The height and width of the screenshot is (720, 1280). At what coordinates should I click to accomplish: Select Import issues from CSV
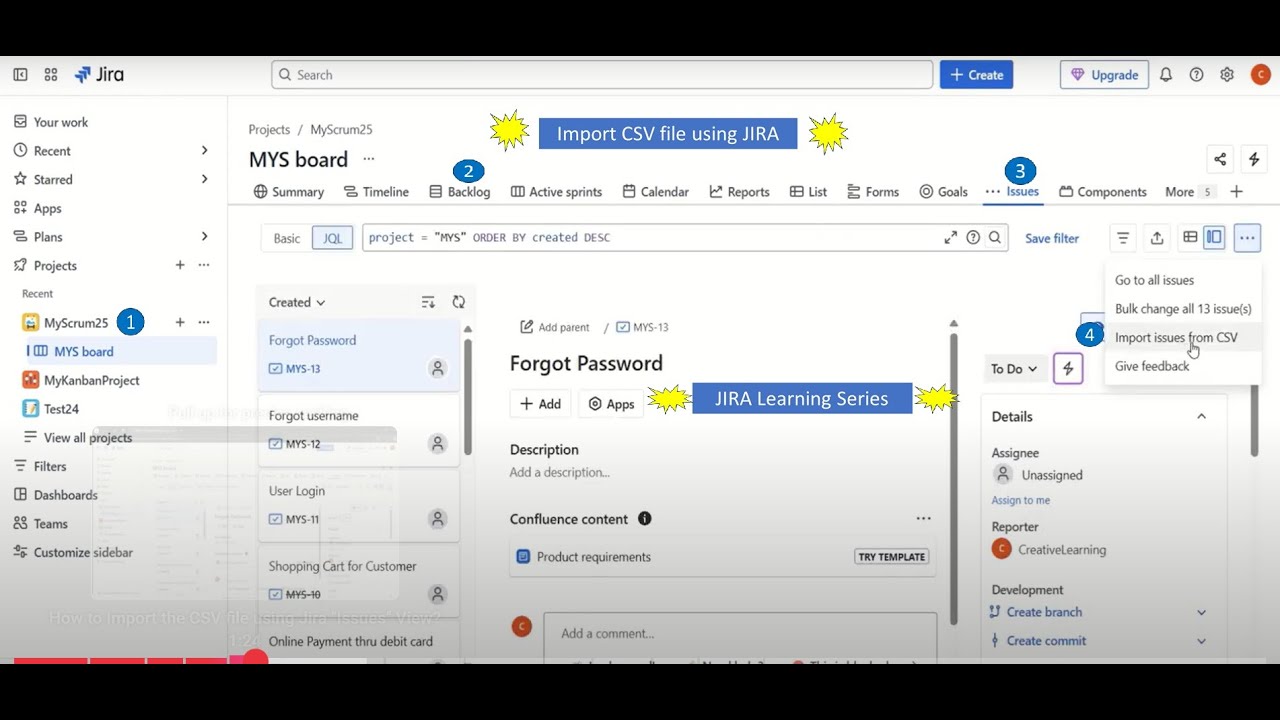tap(1176, 338)
